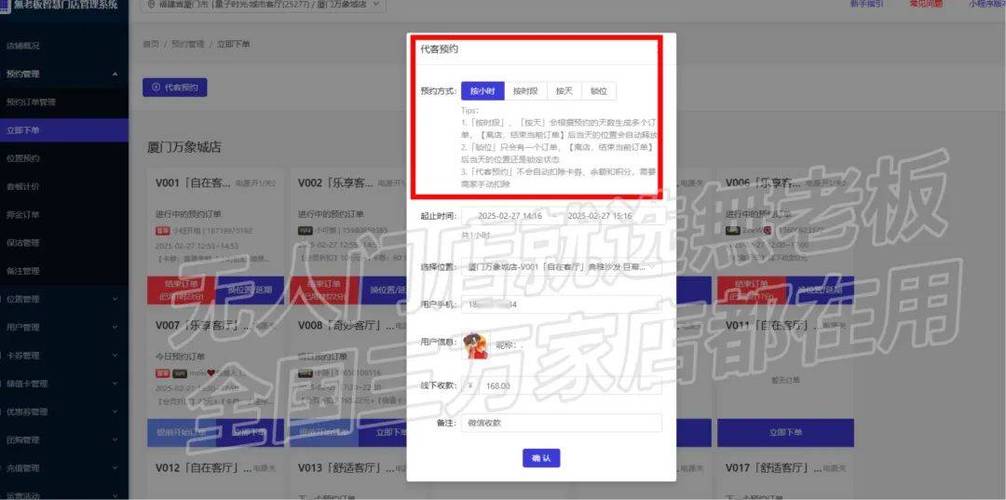Click 立即下单 on the V011 card
The width and height of the screenshot is (1006, 500).
[x=785, y=433]
